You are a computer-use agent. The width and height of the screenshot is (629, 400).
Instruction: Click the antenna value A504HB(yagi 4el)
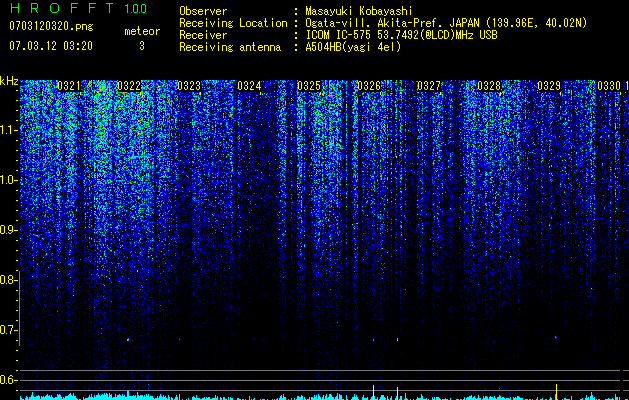point(353,47)
